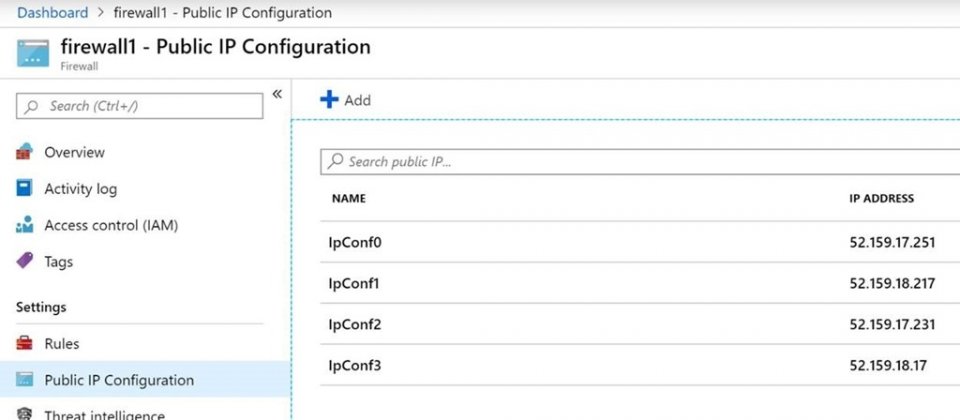The width and height of the screenshot is (960, 420).
Task: Select the IpConf2 row name
Action: (355, 324)
